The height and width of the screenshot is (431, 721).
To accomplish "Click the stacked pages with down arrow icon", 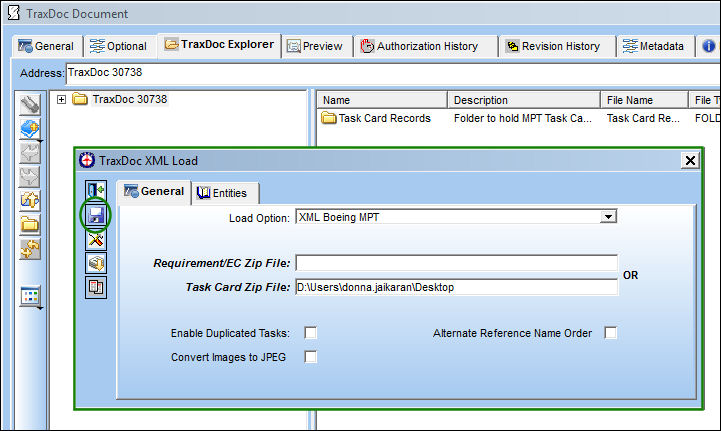I will click(x=96, y=264).
